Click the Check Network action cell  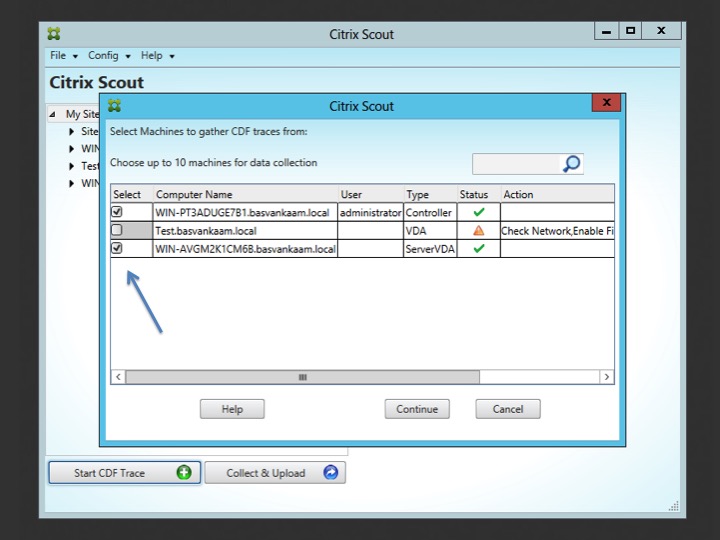coord(557,231)
